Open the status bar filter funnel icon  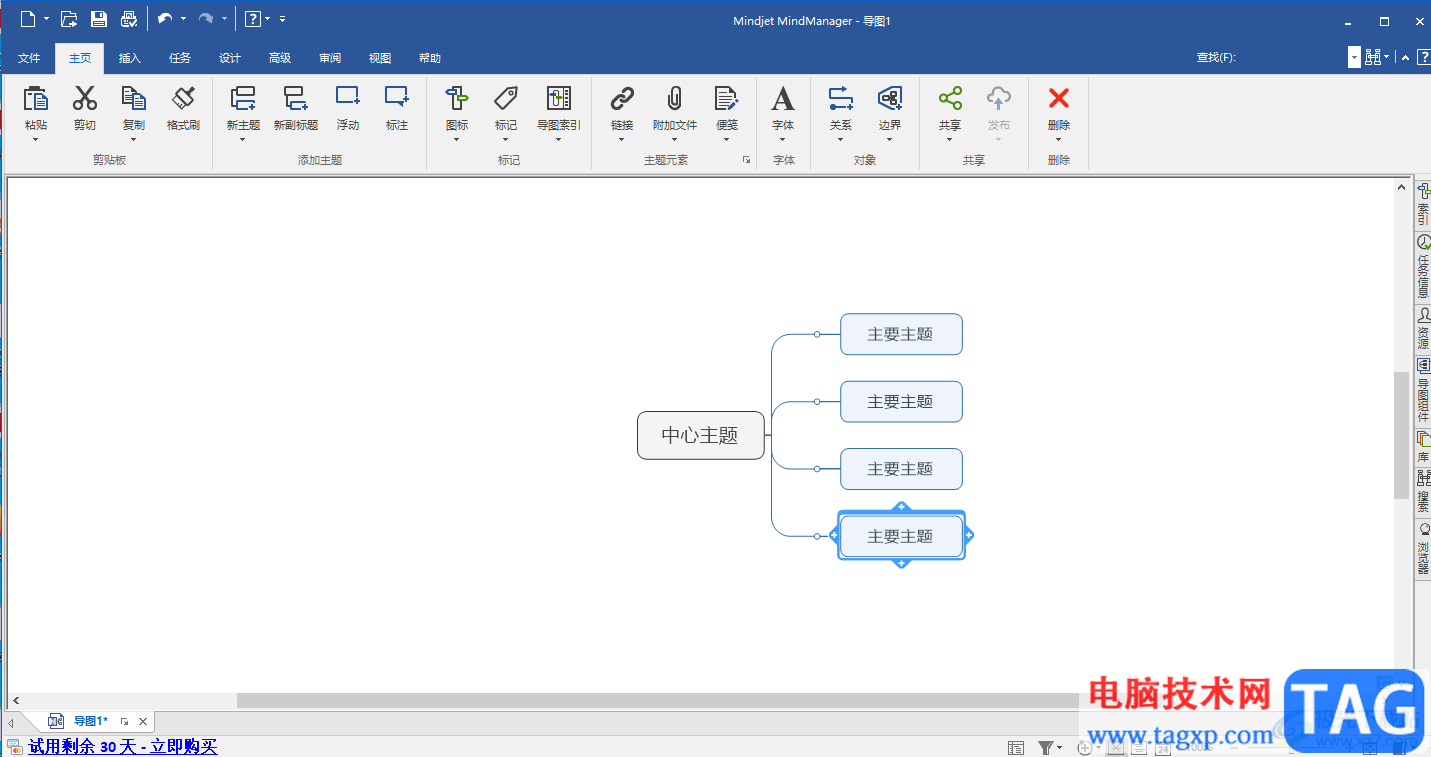click(x=1046, y=747)
